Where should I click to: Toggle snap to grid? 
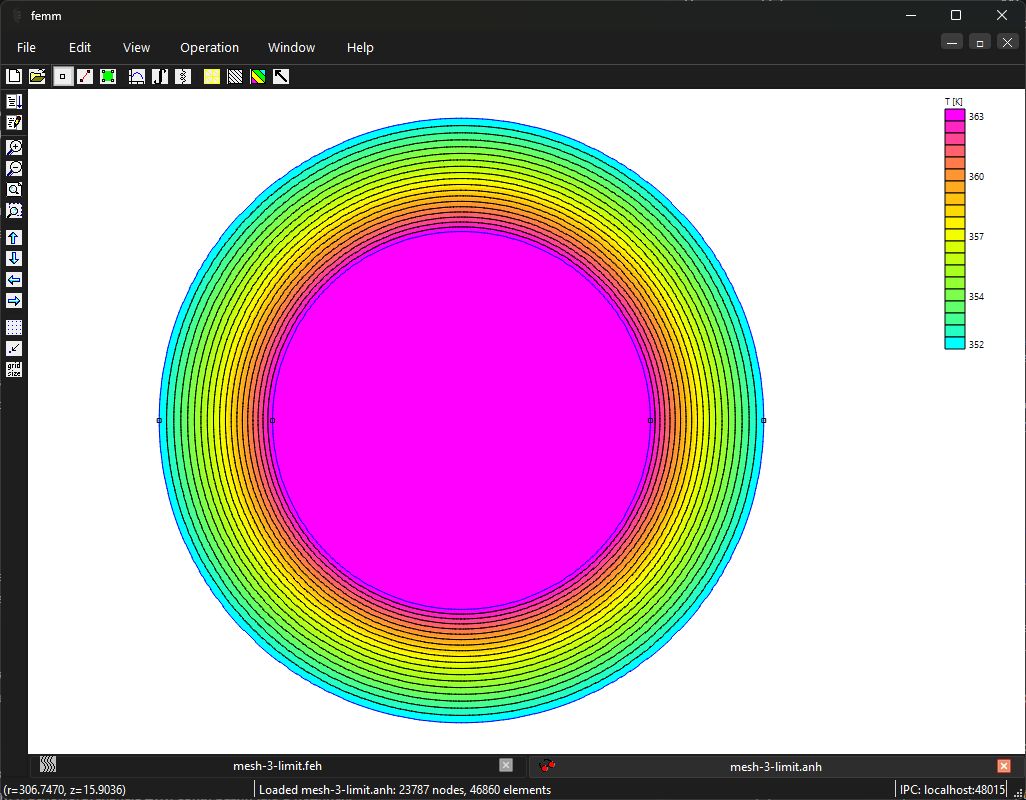[x=14, y=348]
